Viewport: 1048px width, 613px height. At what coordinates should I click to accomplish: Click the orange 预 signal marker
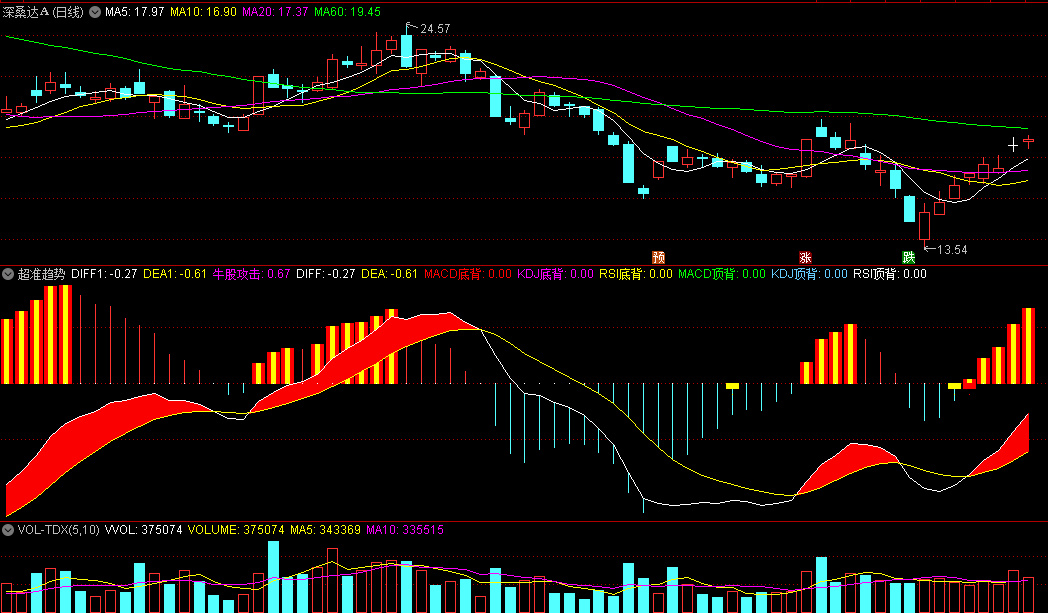click(x=658, y=257)
